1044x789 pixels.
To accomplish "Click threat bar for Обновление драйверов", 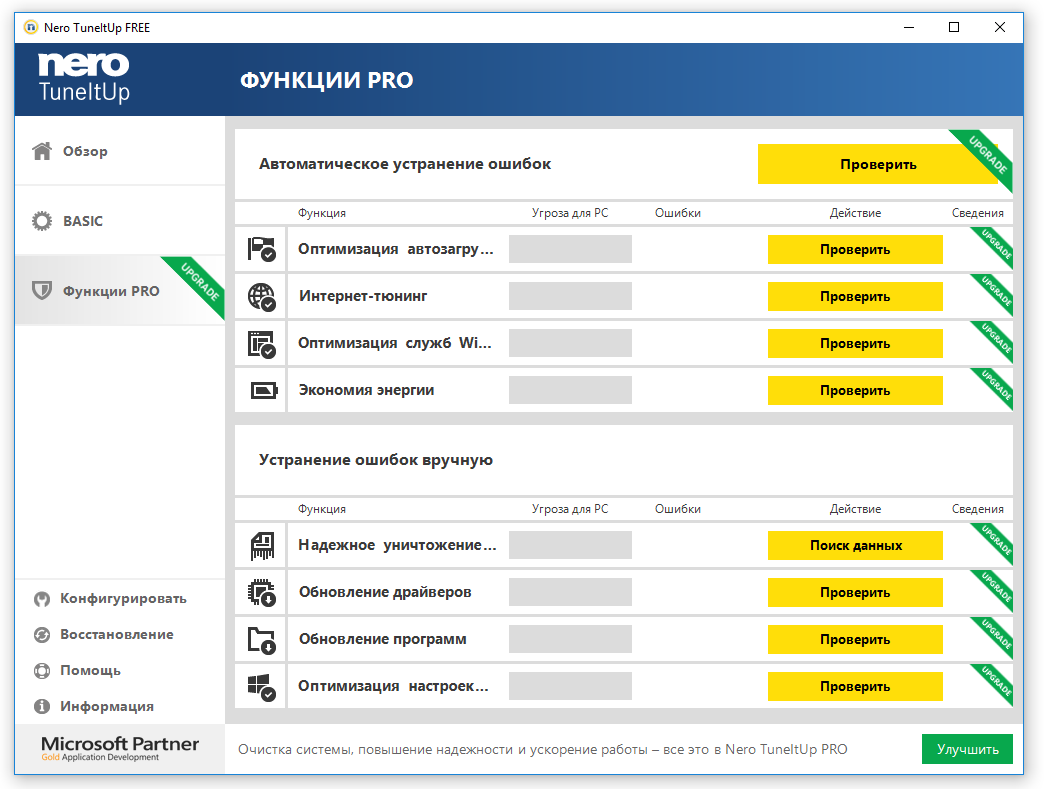I will [570, 592].
